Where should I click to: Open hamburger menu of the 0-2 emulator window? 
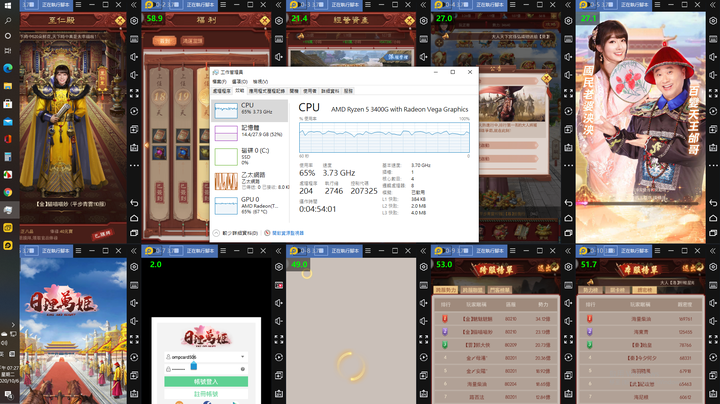[x=223, y=5]
